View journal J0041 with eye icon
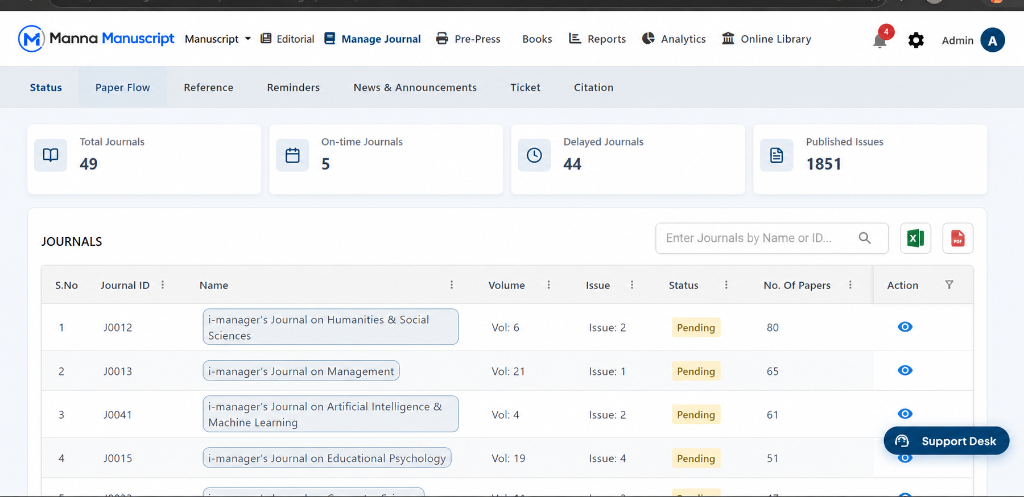The width and height of the screenshot is (1024, 497). 904,413
